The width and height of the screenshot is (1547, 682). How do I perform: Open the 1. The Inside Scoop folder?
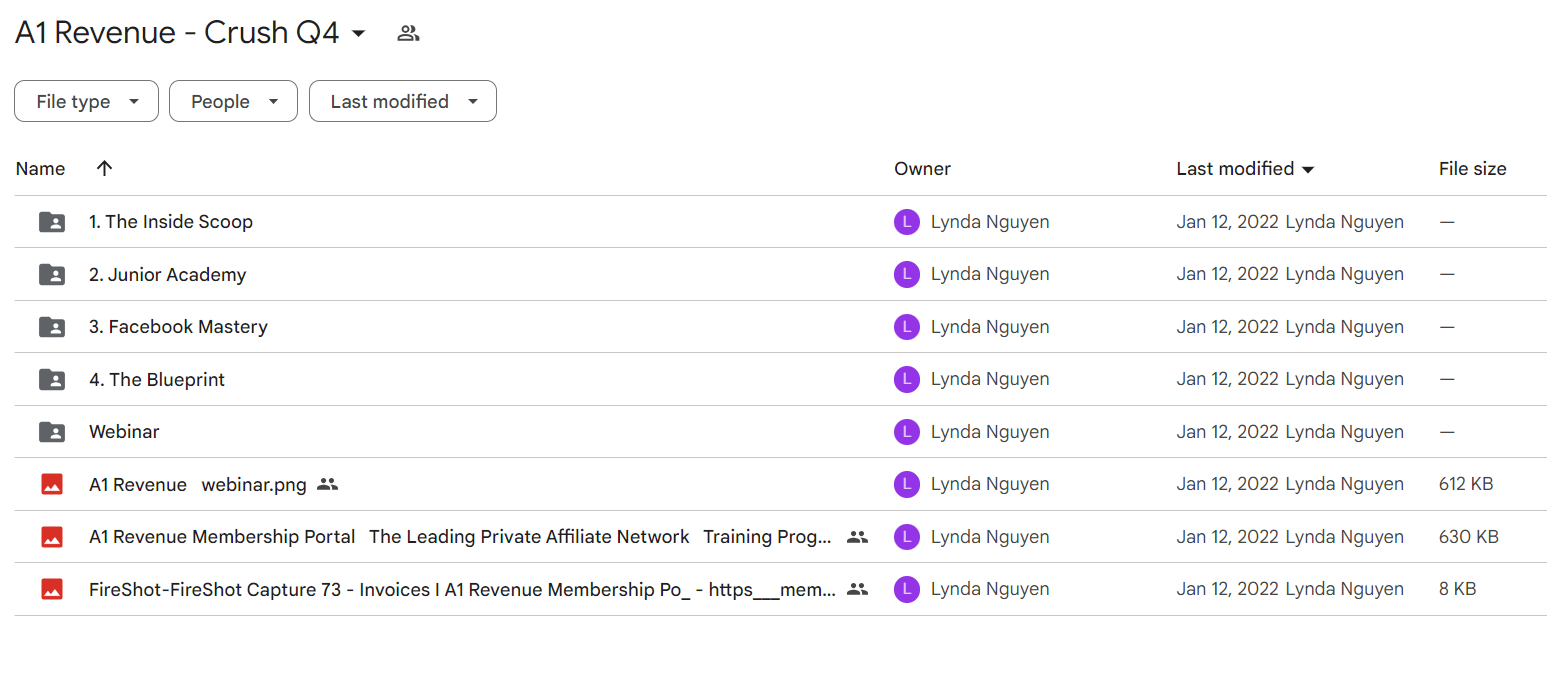pyautogui.click(x=171, y=222)
